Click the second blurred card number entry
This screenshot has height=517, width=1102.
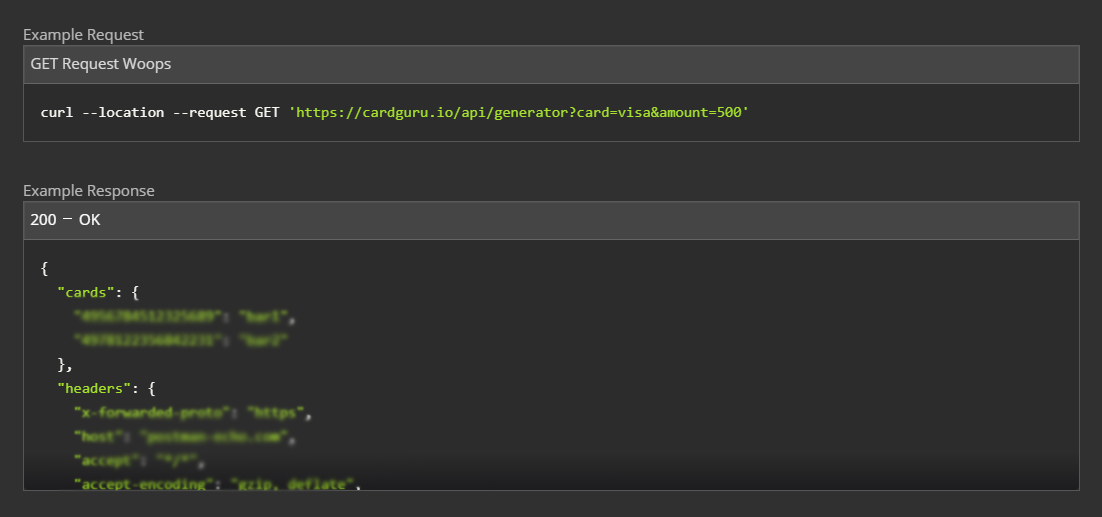[181, 341]
